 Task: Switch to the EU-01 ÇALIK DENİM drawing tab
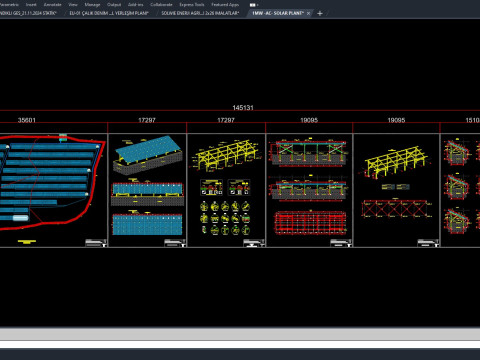pyautogui.click(x=109, y=13)
